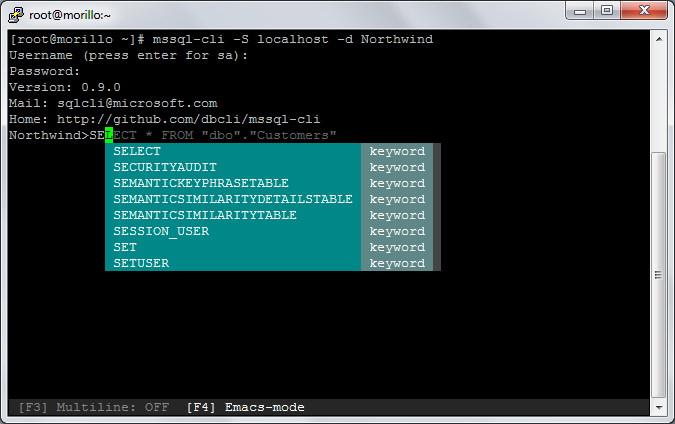Click the sqlcli@microsoft.com mail address
The width and height of the screenshot is (675, 424).
tap(137, 103)
